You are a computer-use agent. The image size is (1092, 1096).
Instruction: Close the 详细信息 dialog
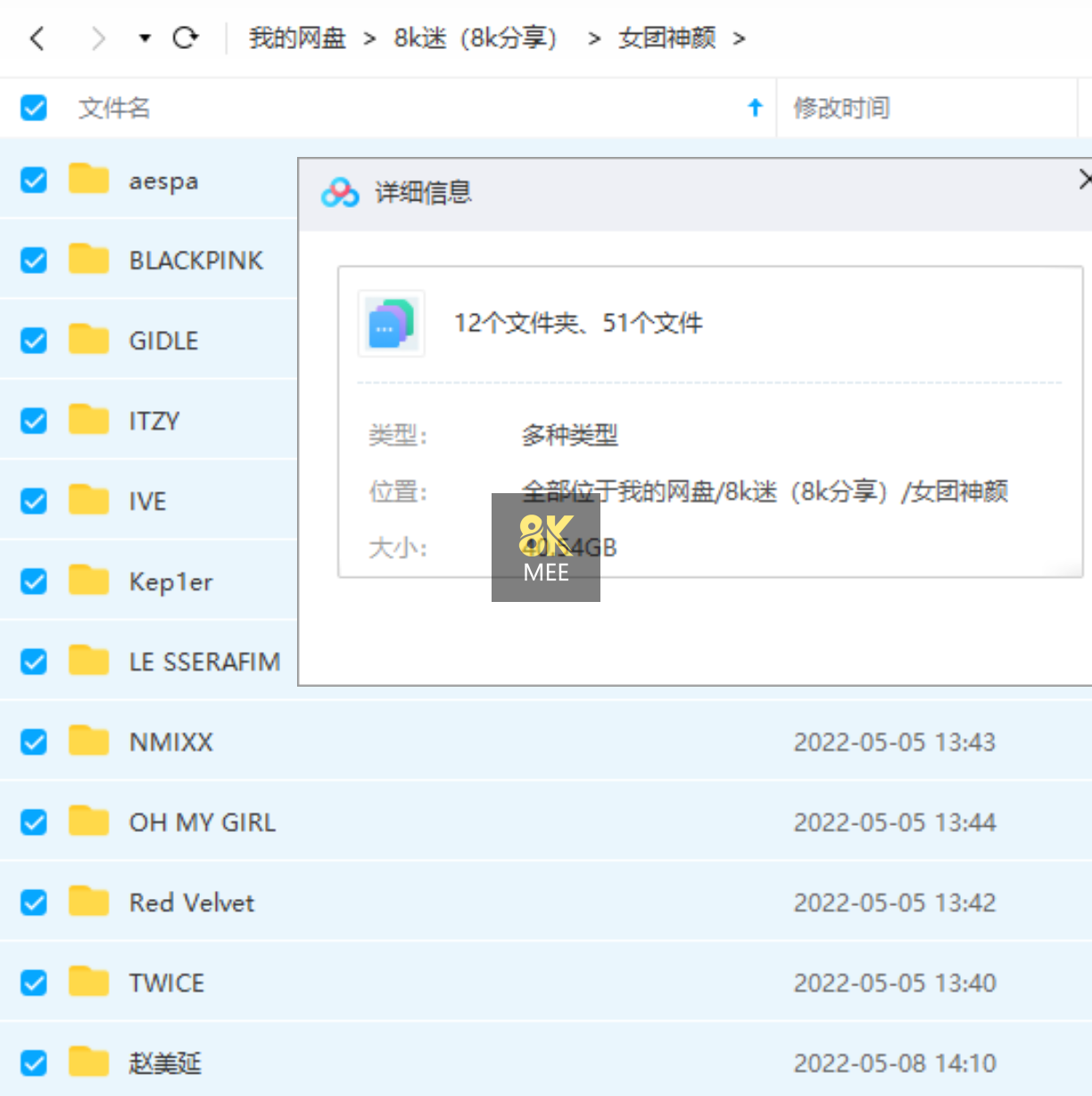click(1084, 179)
